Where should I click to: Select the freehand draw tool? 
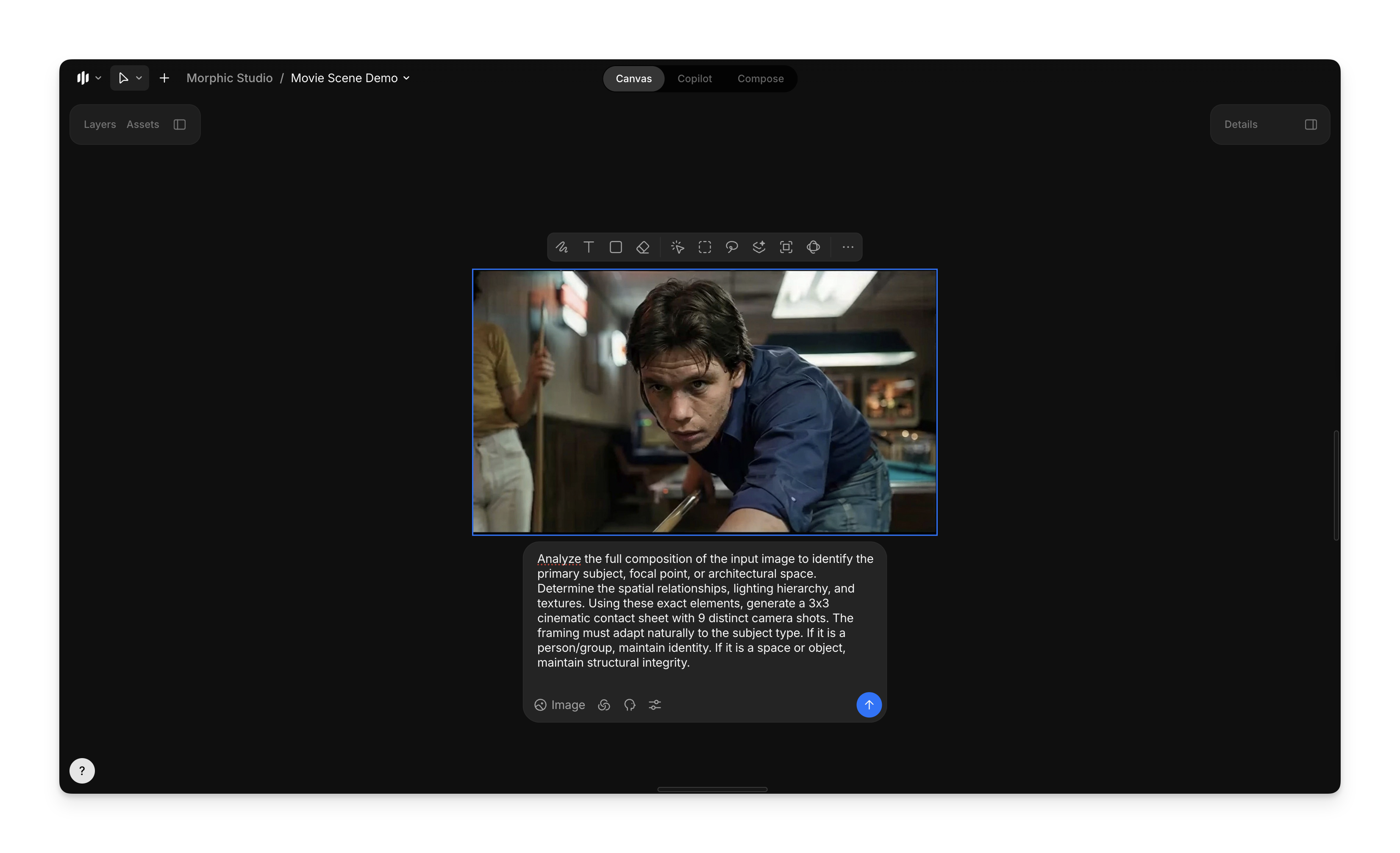561,247
